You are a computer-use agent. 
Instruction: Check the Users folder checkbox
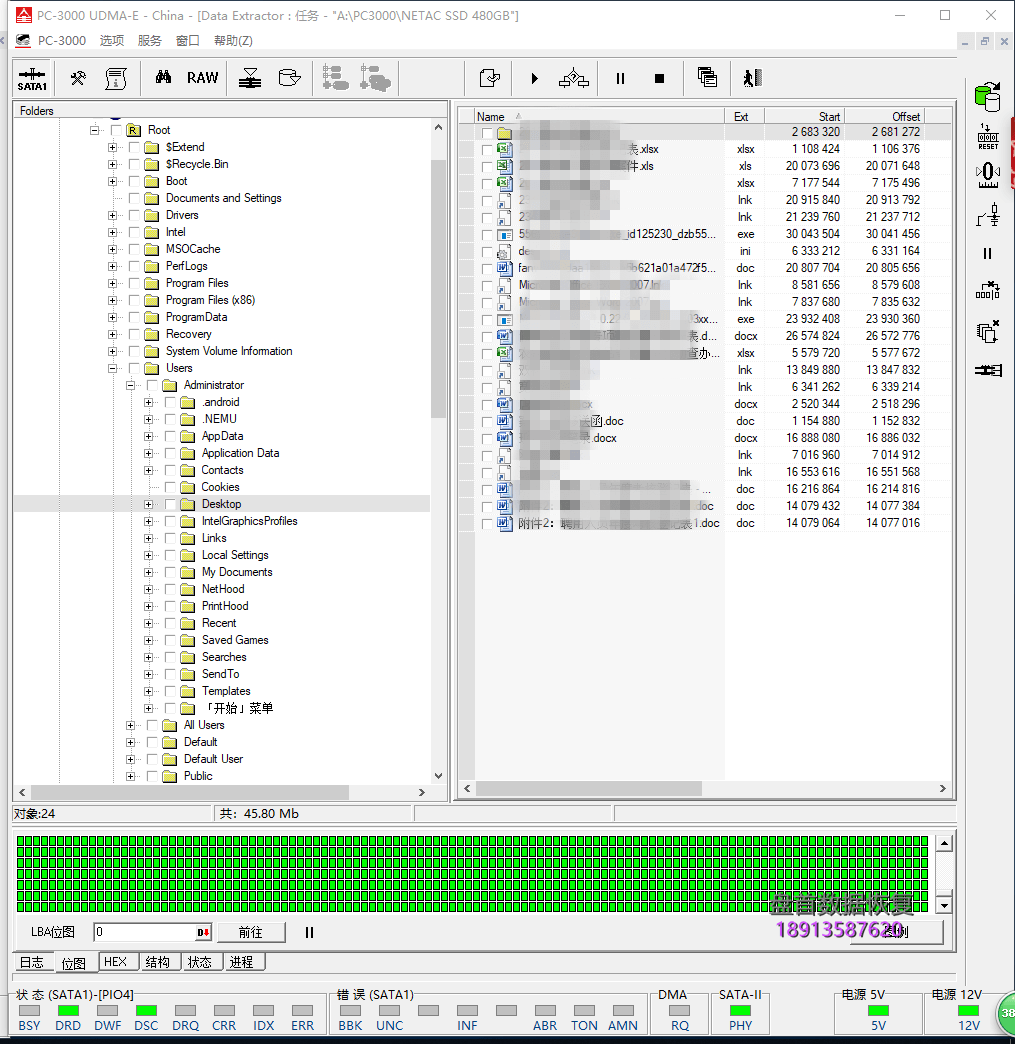pos(134,368)
